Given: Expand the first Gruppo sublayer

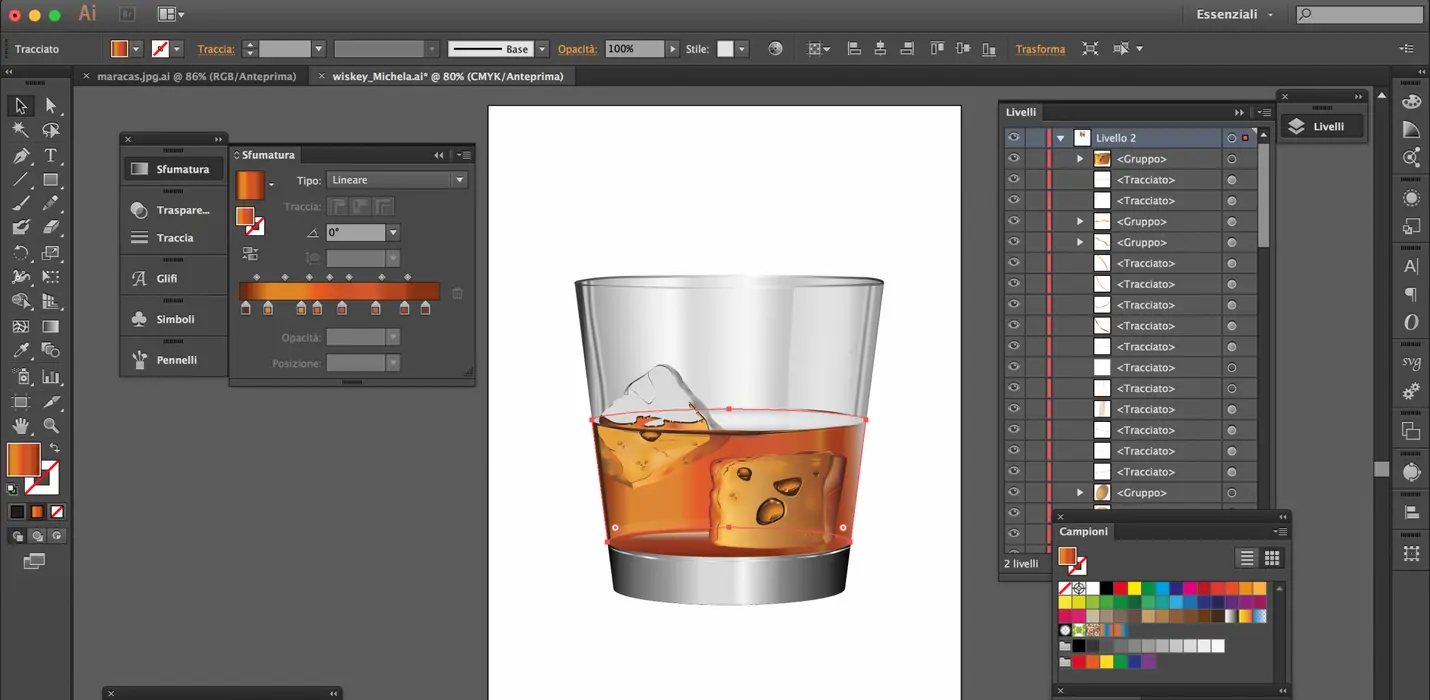Looking at the screenshot, I should click(1080, 159).
